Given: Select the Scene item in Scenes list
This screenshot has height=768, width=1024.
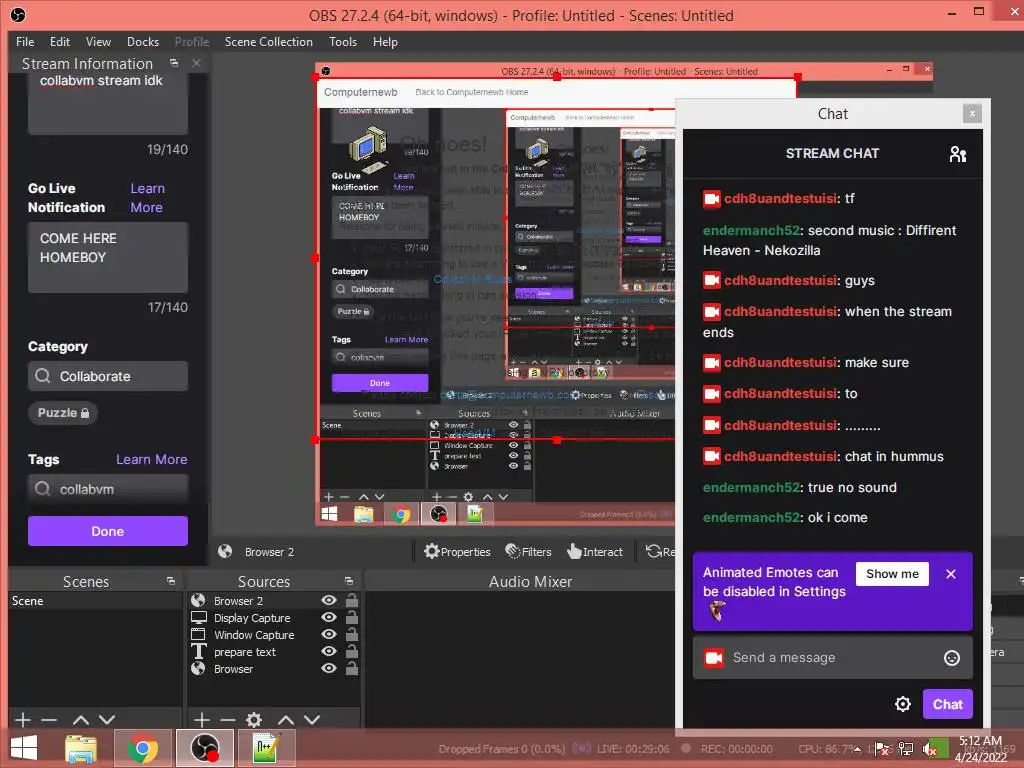Looking at the screenshot, I should tap(95, 601).
